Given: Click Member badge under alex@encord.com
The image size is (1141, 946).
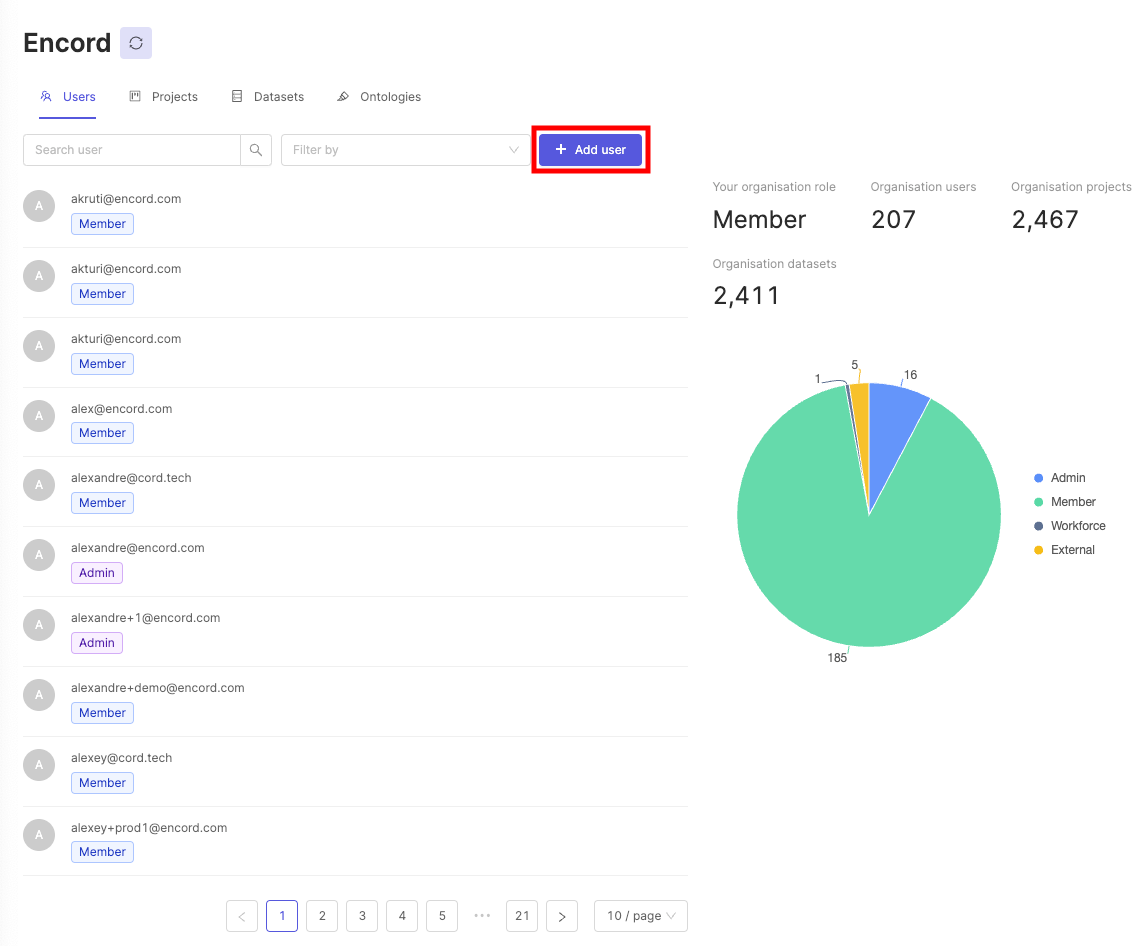Looking at the screenshot, I should (103, 433).
